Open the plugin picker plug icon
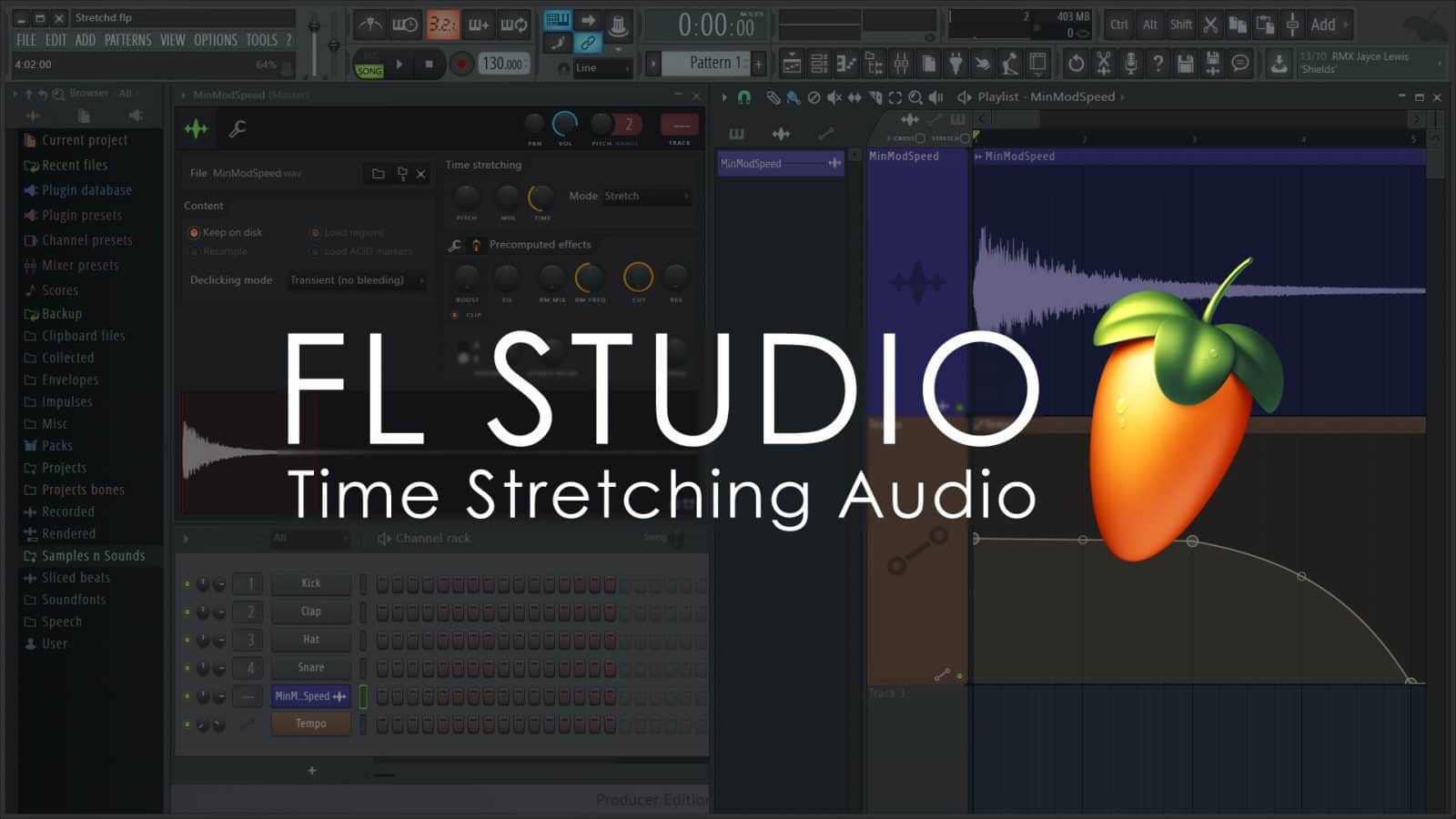The image size is (1456, 819). point(955,63)
